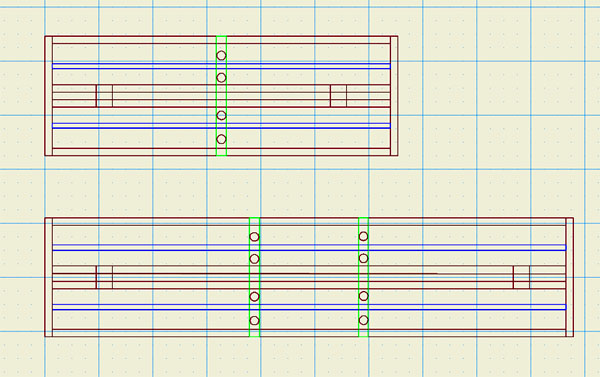Select the small left rectangle in top drawing's middle rail
This screenshot has height=377, width=600.
pyautogui.click(x=104, y=96)
